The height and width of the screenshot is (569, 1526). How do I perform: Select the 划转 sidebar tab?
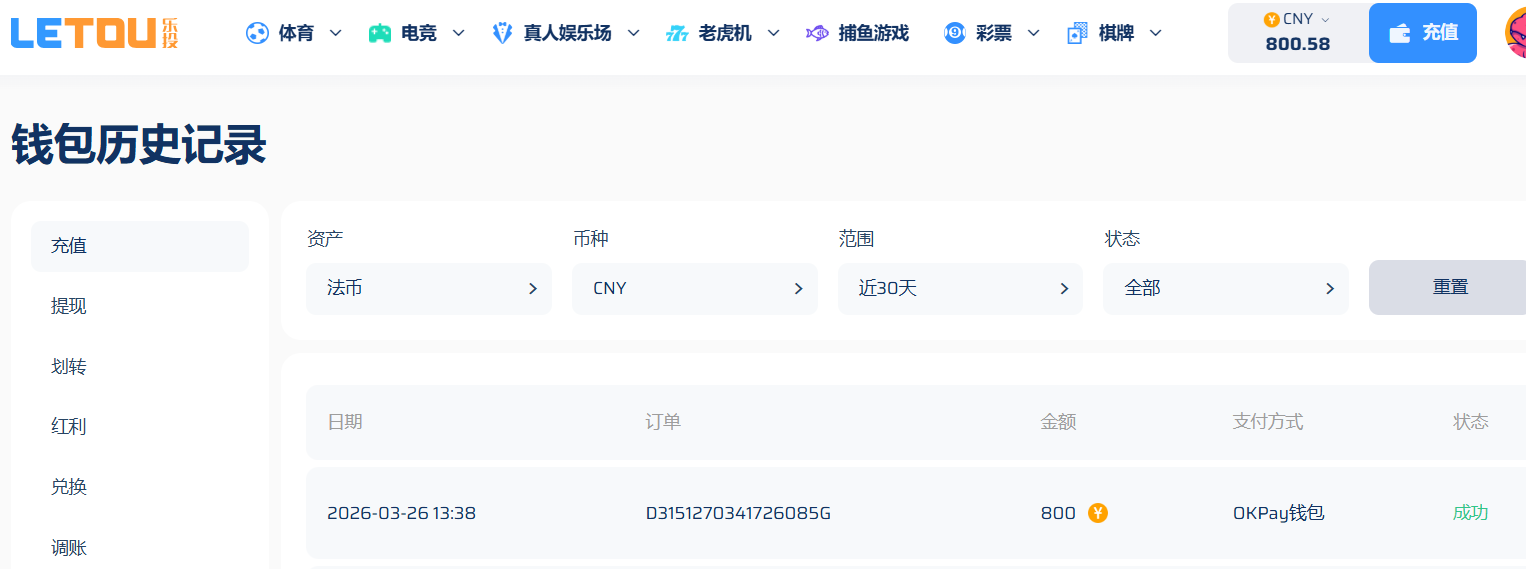69,367
